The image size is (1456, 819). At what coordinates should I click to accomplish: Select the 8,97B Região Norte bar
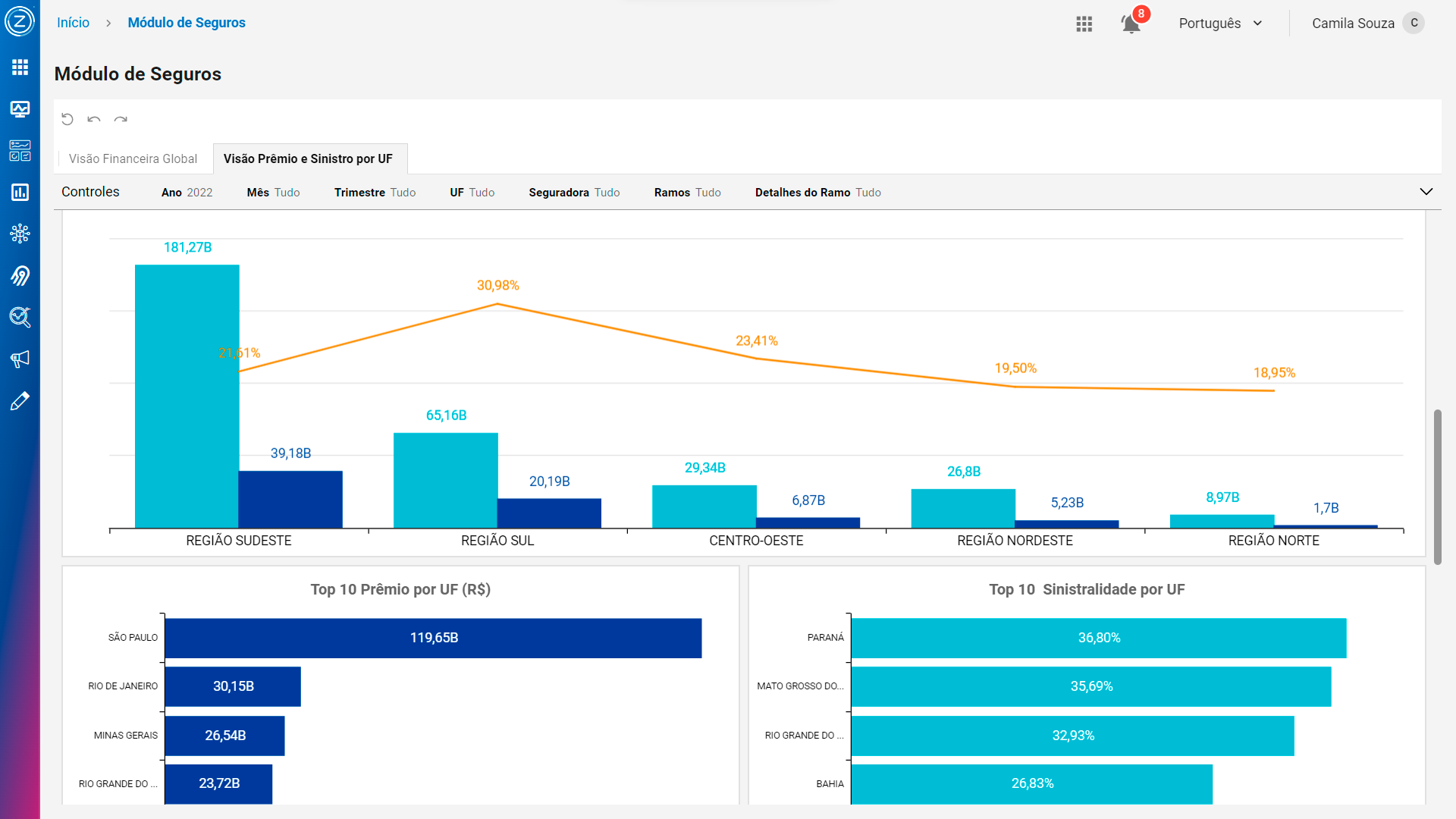tap(1222, 521)
